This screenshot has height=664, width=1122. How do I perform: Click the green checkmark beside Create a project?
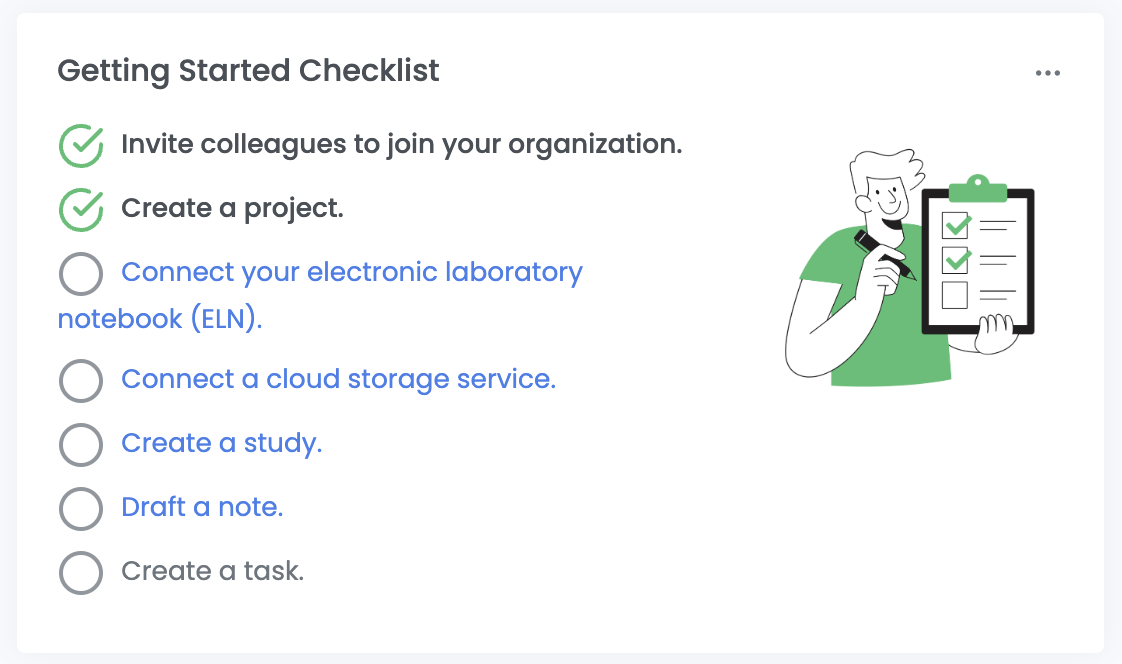[81, 209]
